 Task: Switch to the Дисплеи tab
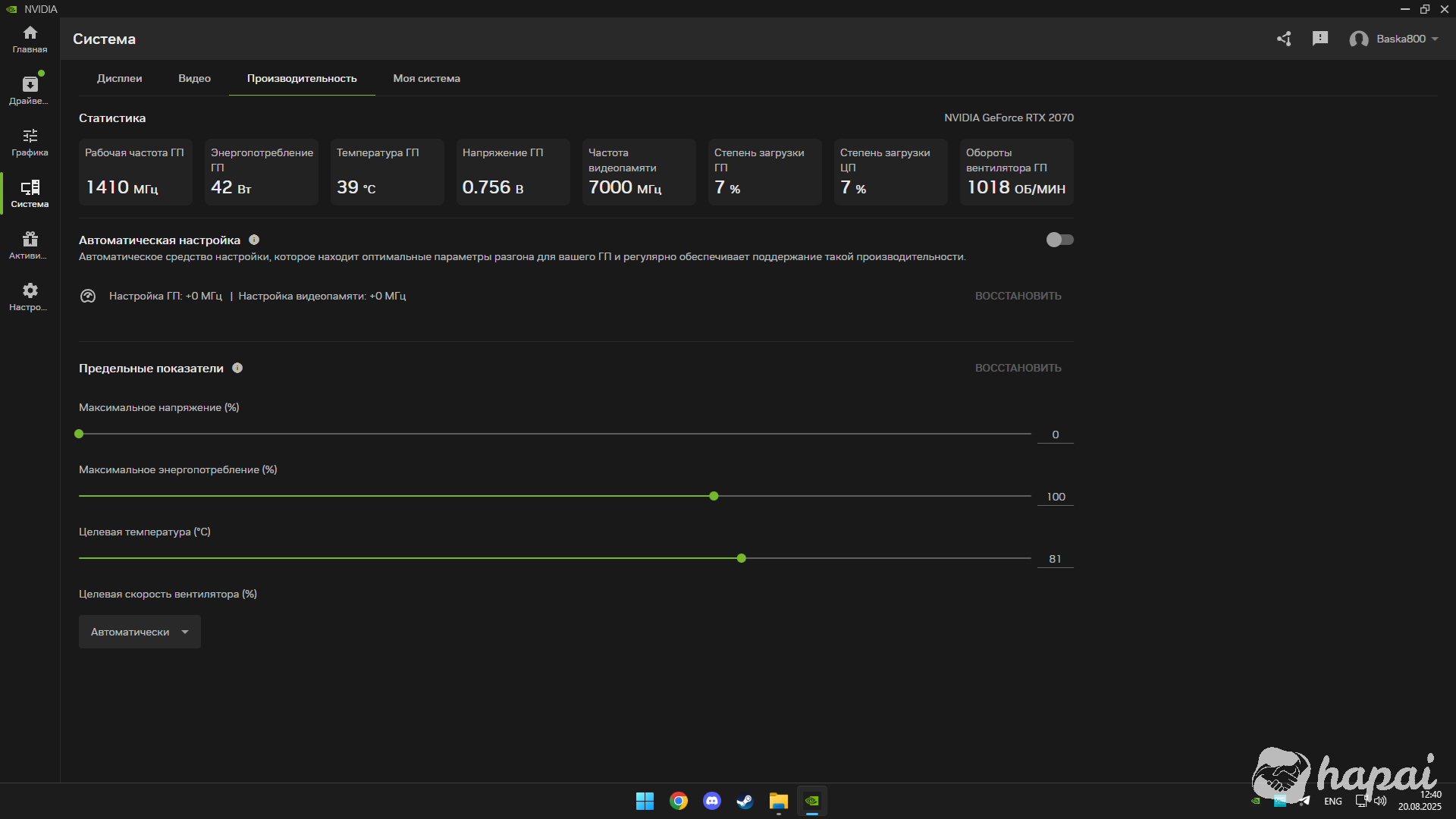click(119, 78)
